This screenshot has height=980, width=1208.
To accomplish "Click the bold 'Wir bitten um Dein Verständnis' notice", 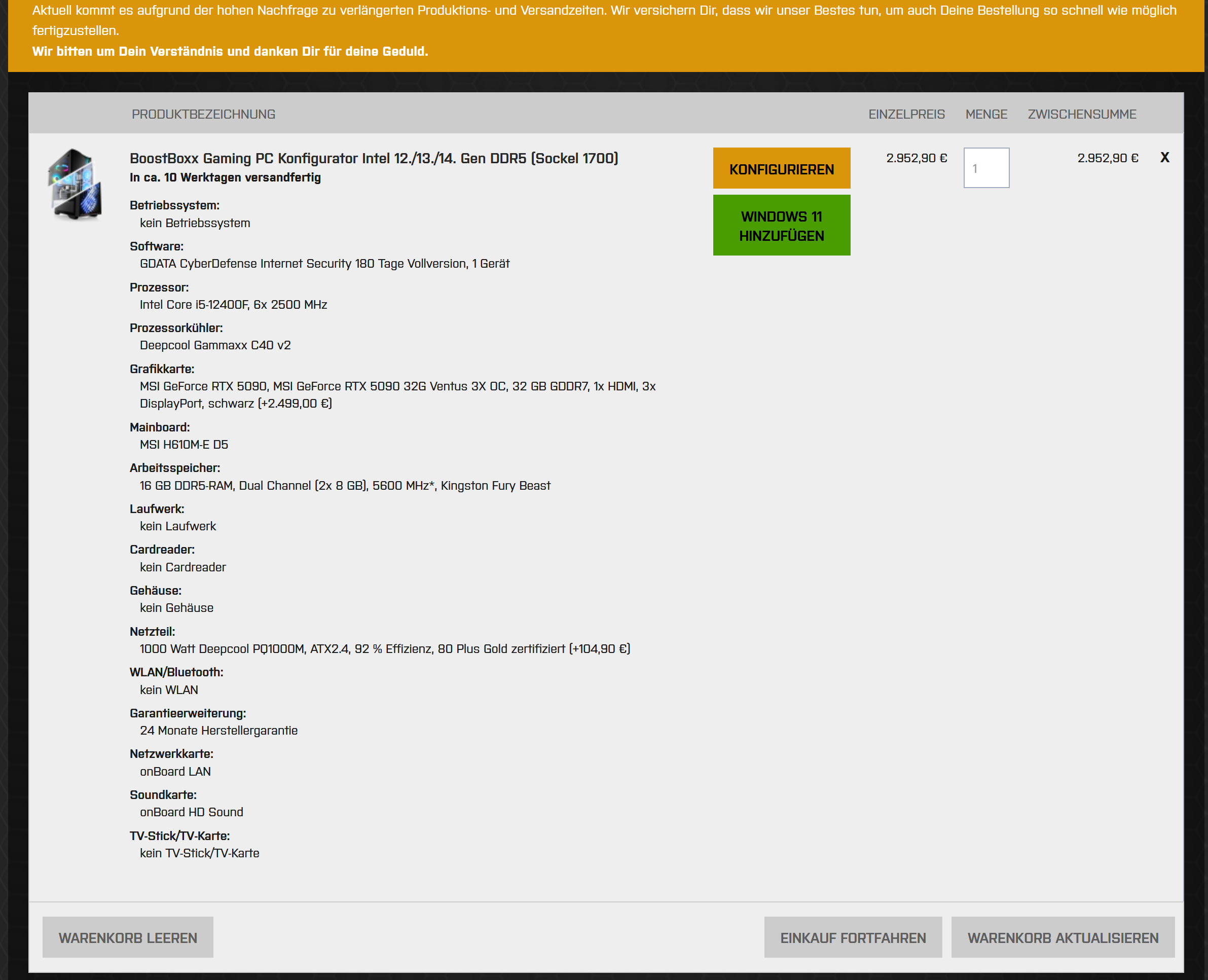I will 230,51.
